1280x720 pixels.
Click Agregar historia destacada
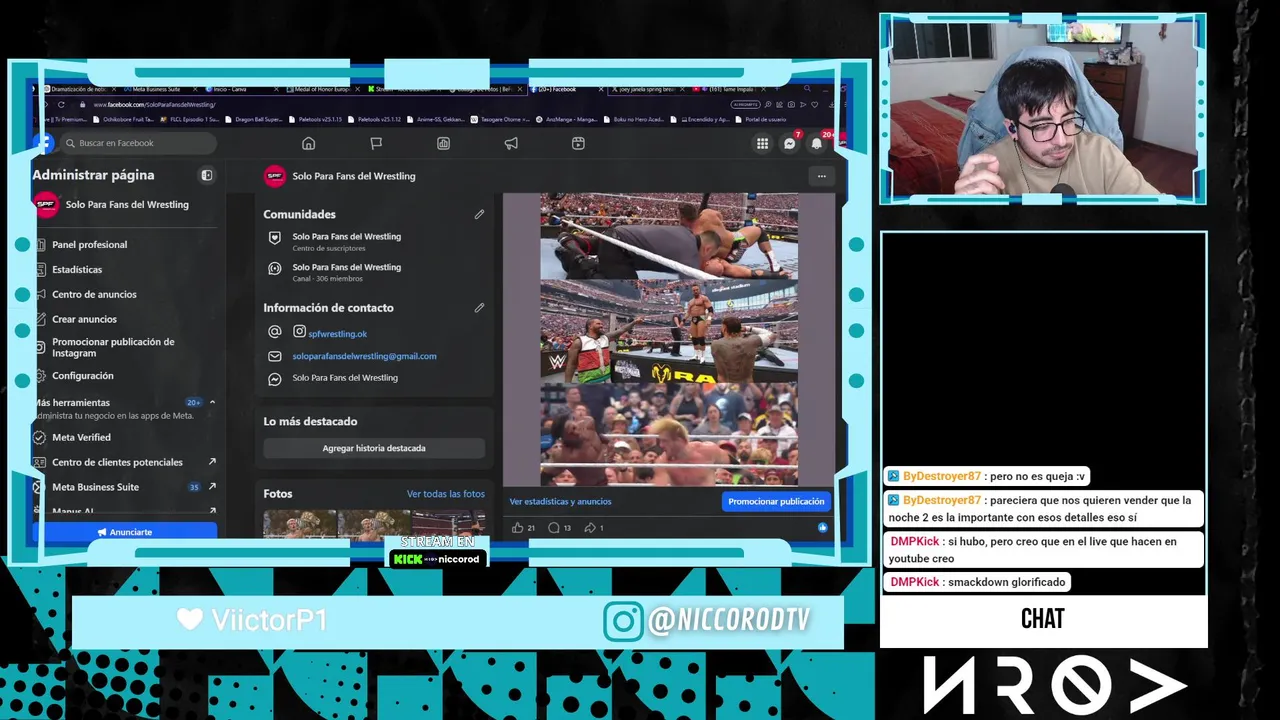pos(374,448)
